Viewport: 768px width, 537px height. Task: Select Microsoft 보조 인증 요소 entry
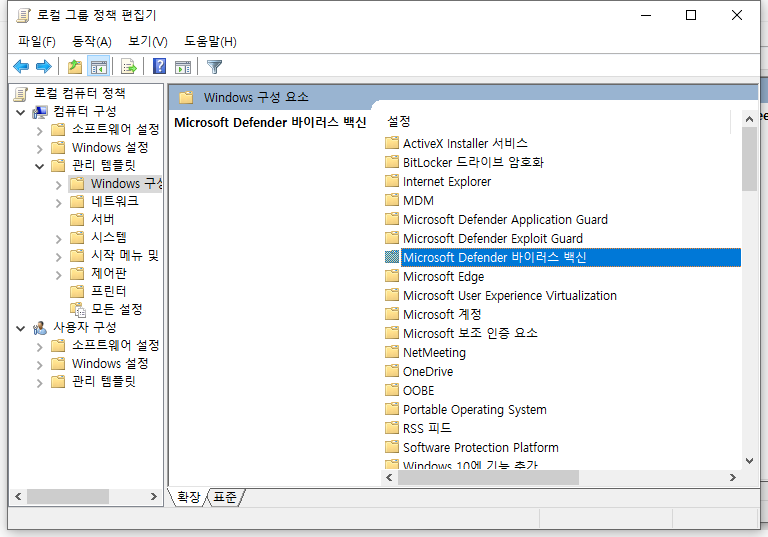point(470,333)
